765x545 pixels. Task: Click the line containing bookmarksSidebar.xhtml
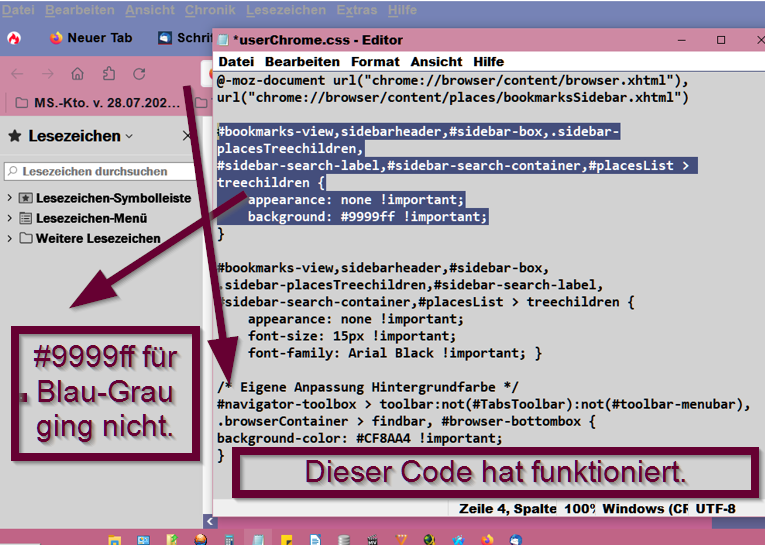[453, 98]
